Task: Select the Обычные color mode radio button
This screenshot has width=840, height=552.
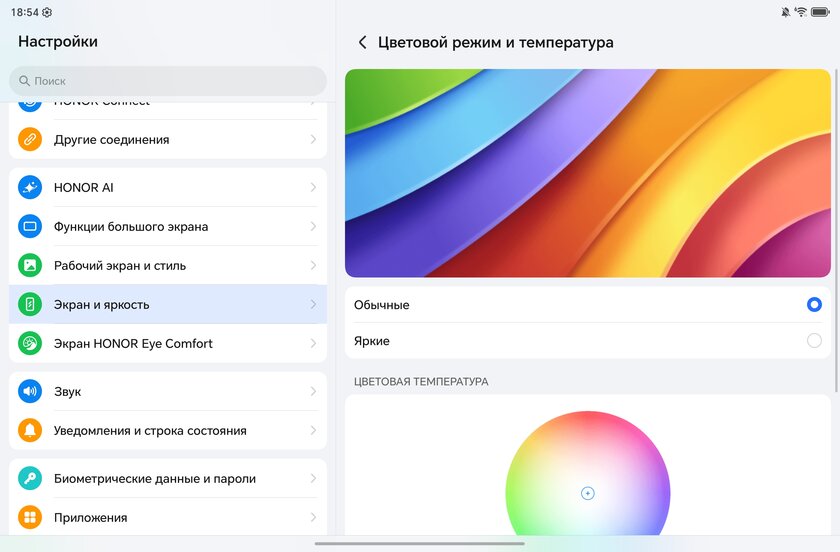Action: [814, 304]
